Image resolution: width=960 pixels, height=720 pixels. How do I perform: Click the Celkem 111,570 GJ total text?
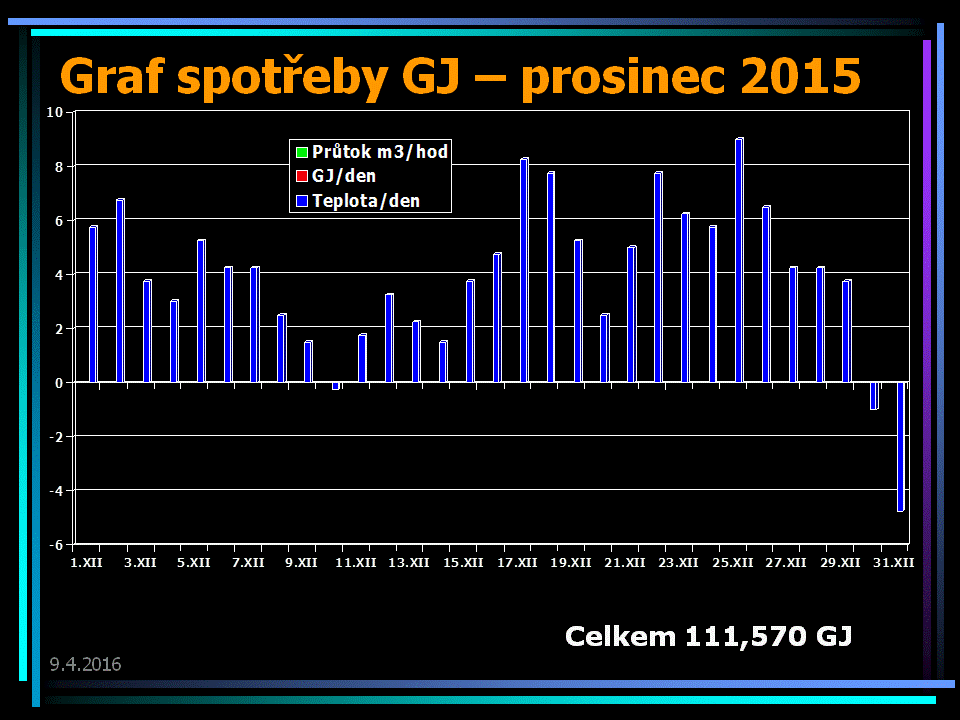coord(708,636)
